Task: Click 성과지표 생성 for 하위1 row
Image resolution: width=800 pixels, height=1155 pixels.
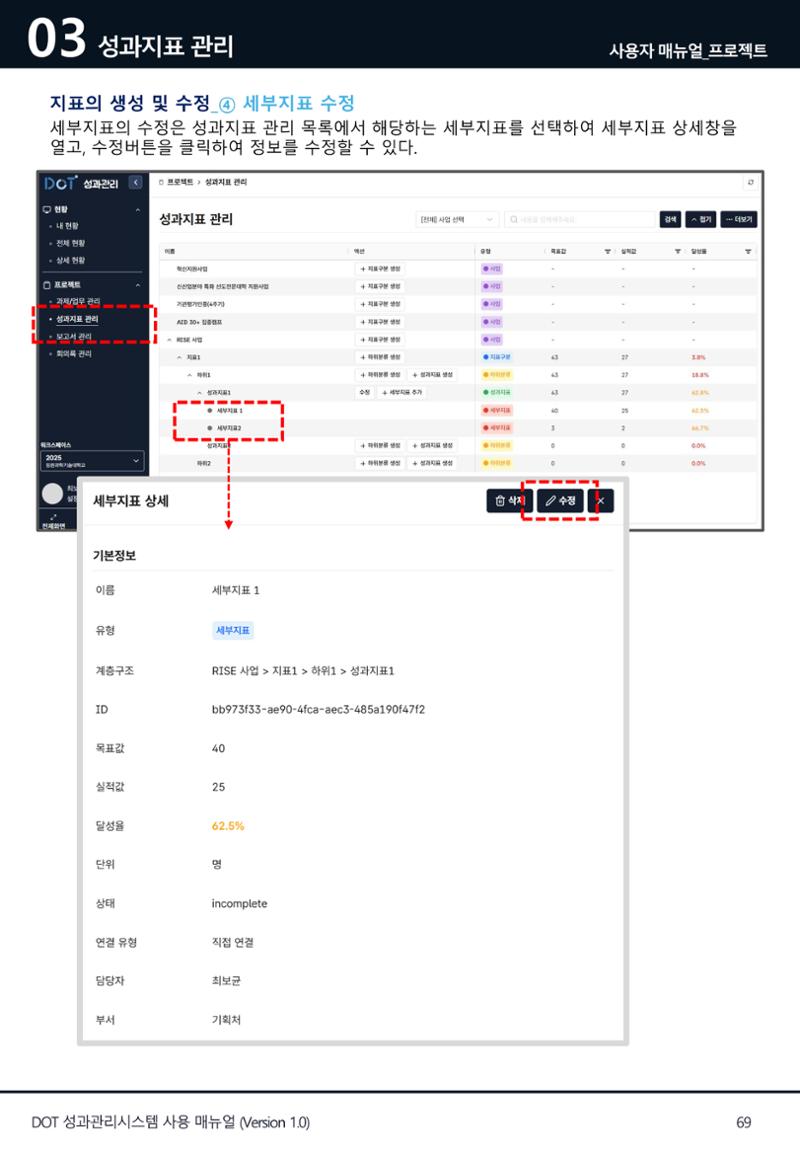Action: coord(432,375)
